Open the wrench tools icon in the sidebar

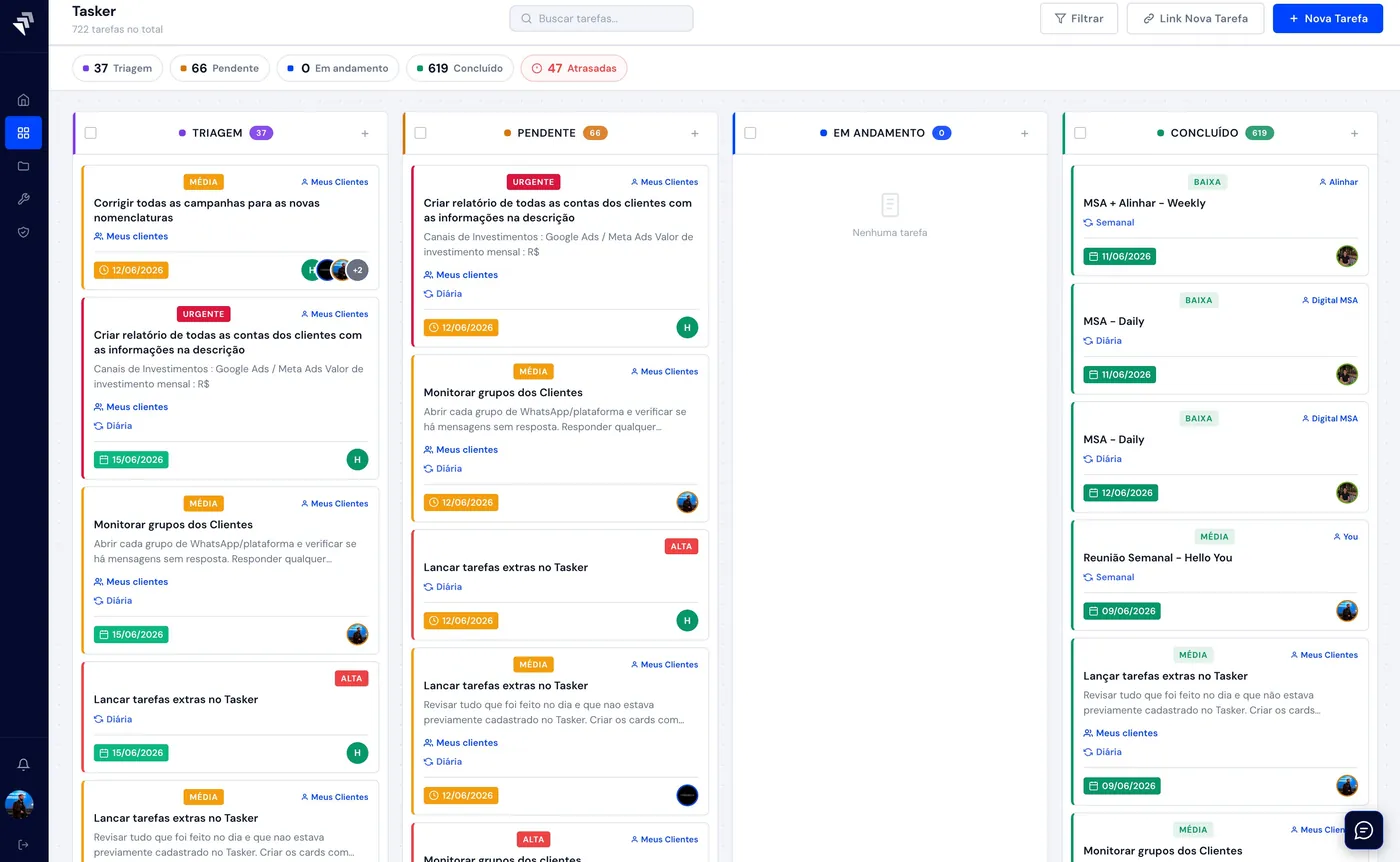click(23, 199)
